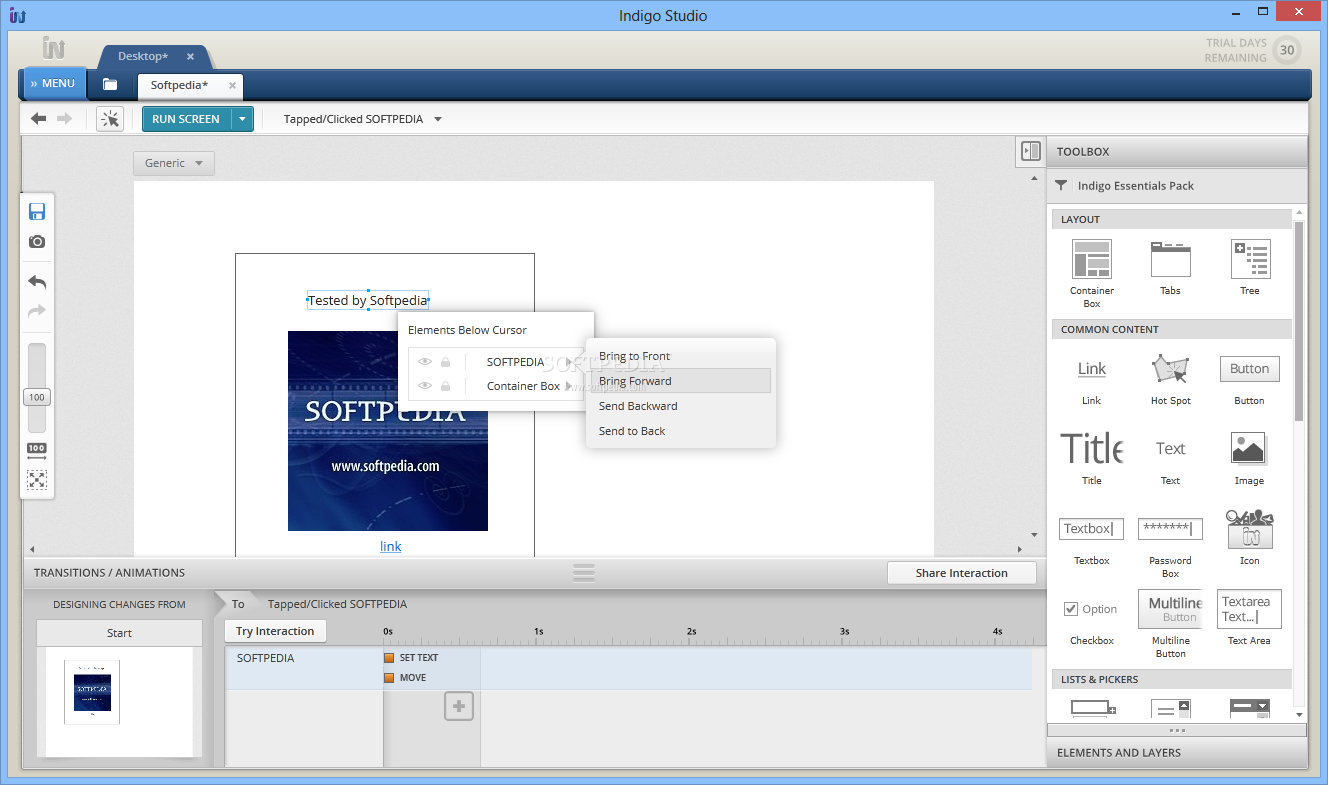1328x785 pixels.
Task: Save the screen with the floppy disk icon
Action: point(37,212)
